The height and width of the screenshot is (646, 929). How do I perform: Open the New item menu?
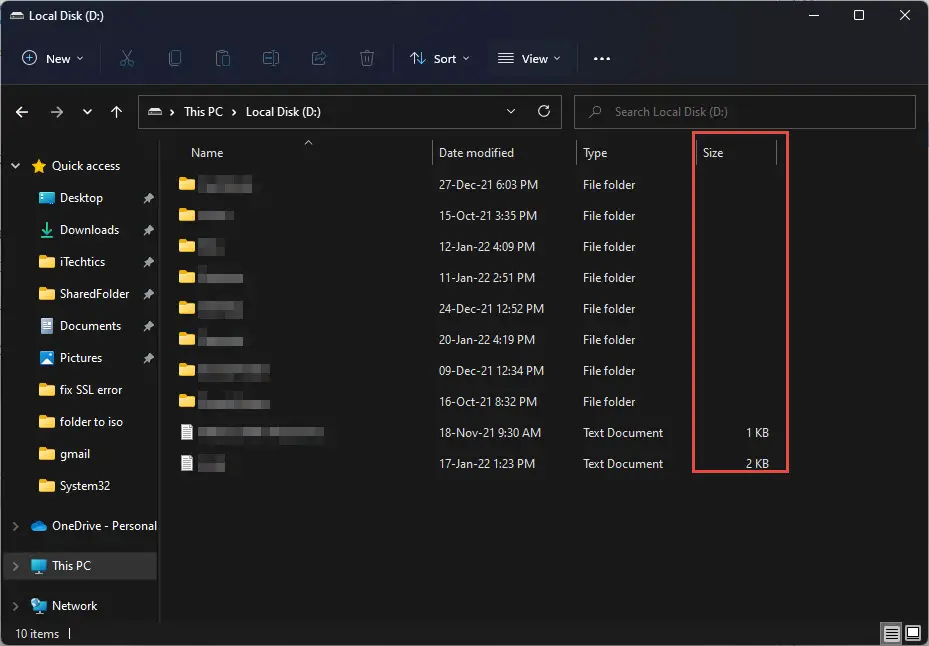[53, 59]
